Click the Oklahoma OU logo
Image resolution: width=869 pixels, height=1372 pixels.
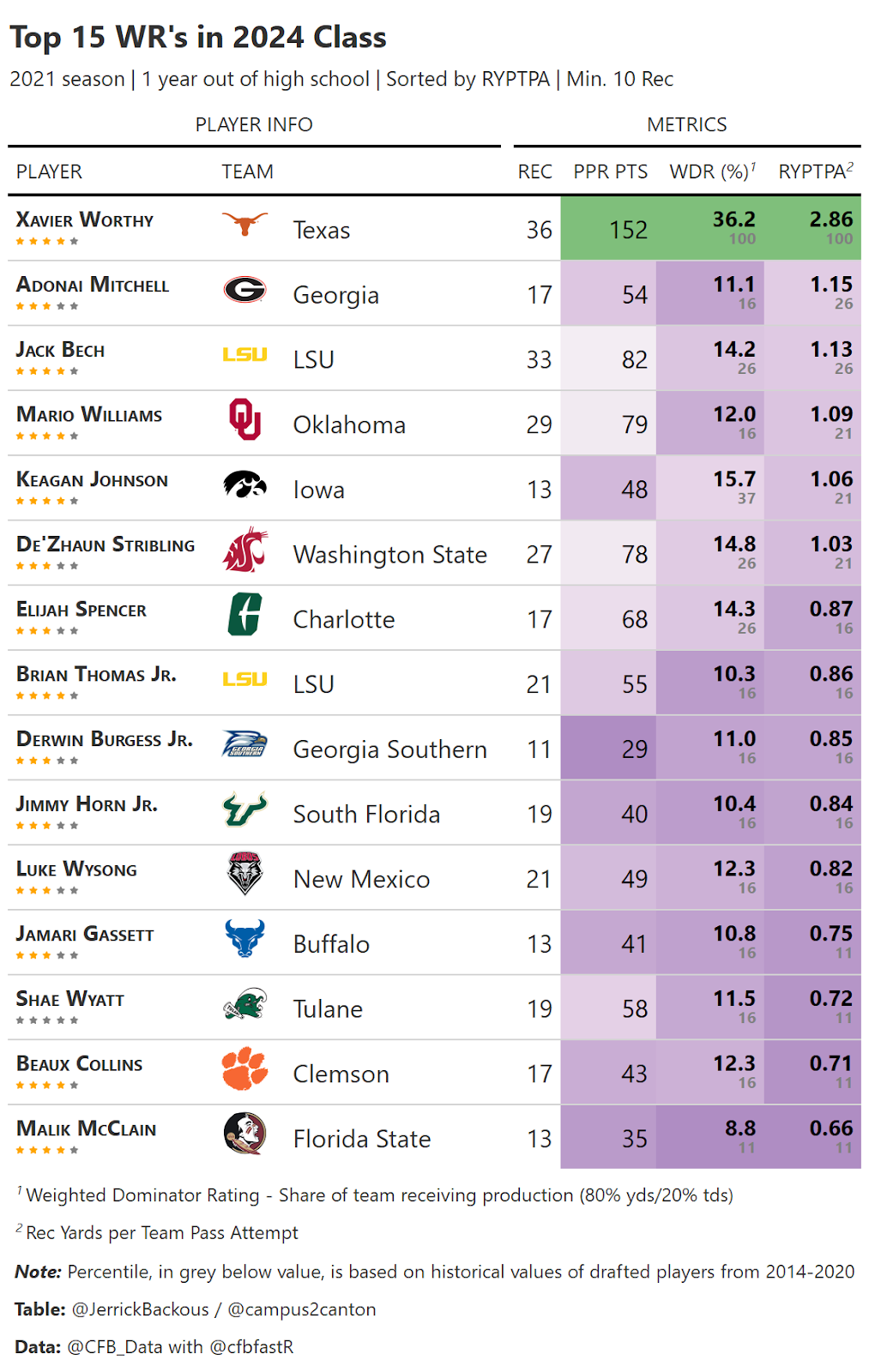[x=244, y=419]
